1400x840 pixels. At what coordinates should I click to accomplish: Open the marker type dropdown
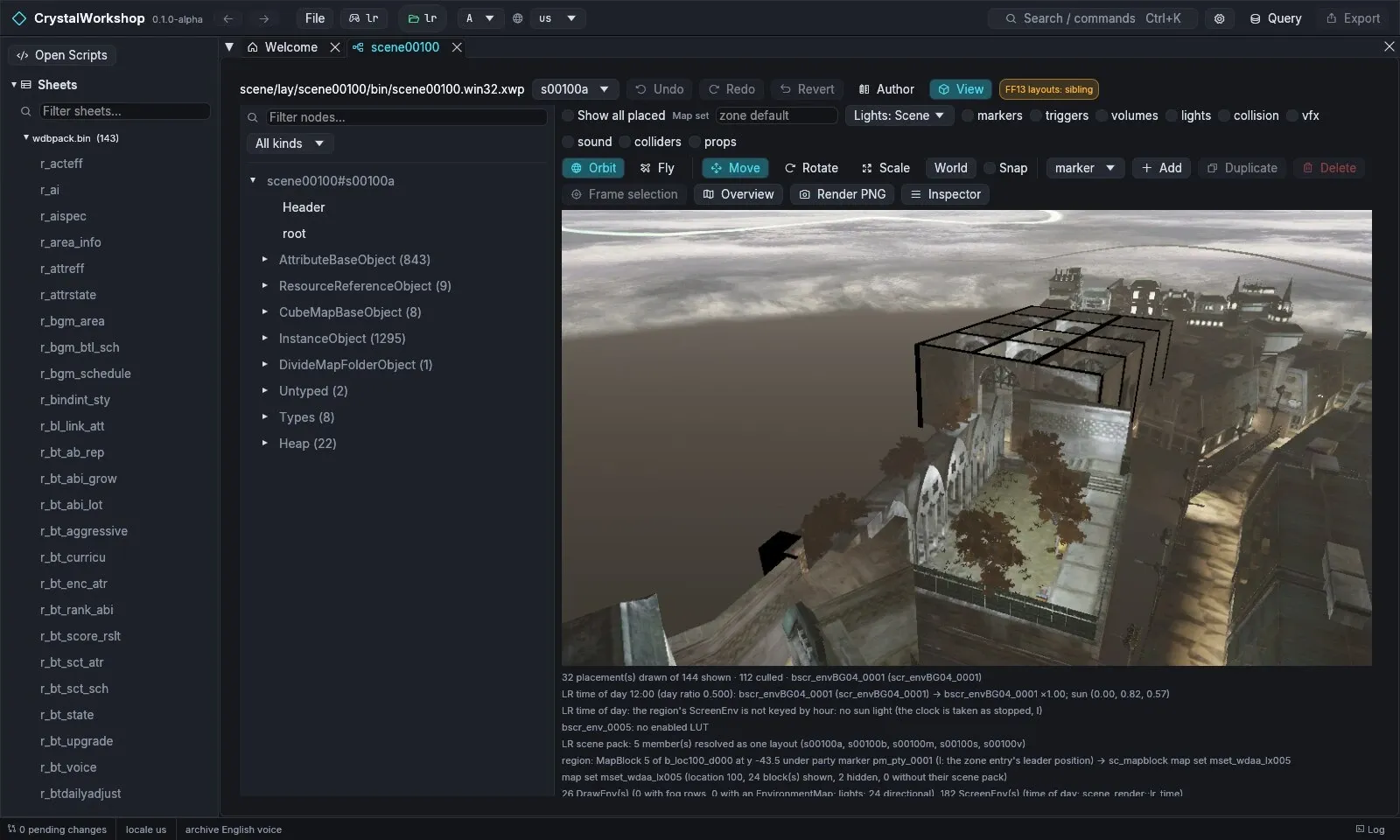(1085, 168)
